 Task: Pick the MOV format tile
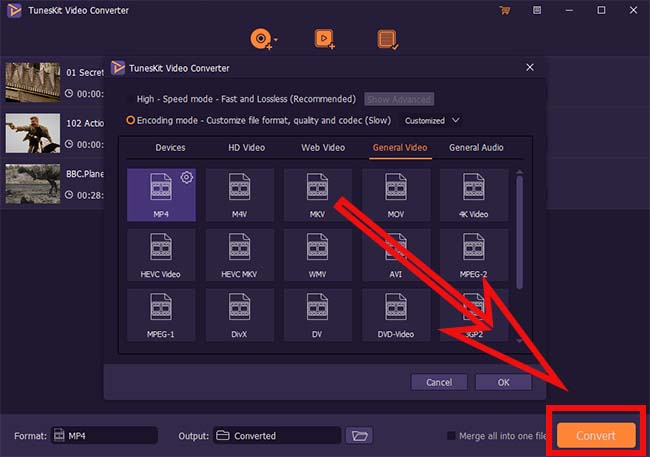pyautogui.click(x=396, y=194)
